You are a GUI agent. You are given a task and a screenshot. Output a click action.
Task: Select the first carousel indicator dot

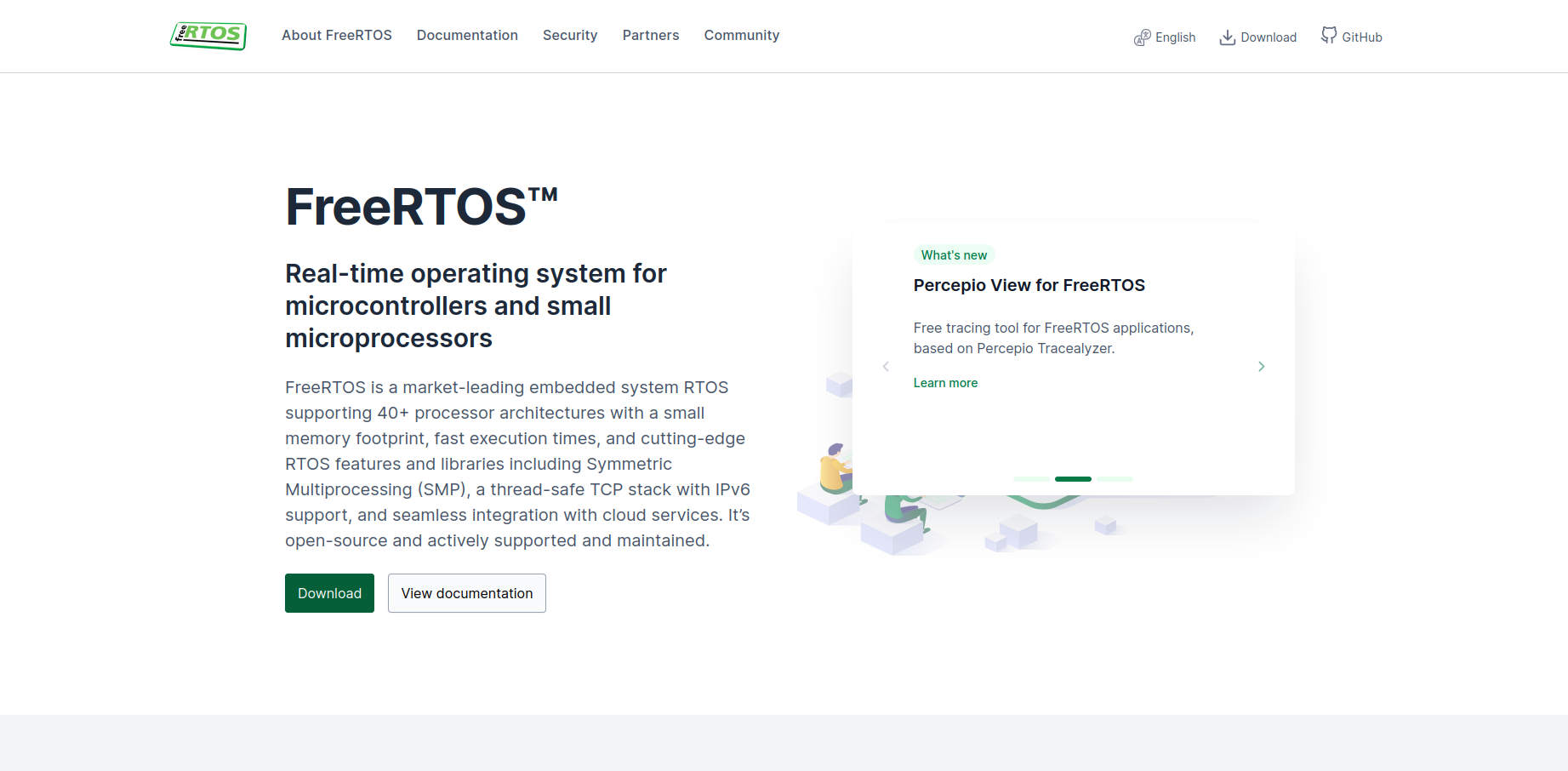[1031, 479]
